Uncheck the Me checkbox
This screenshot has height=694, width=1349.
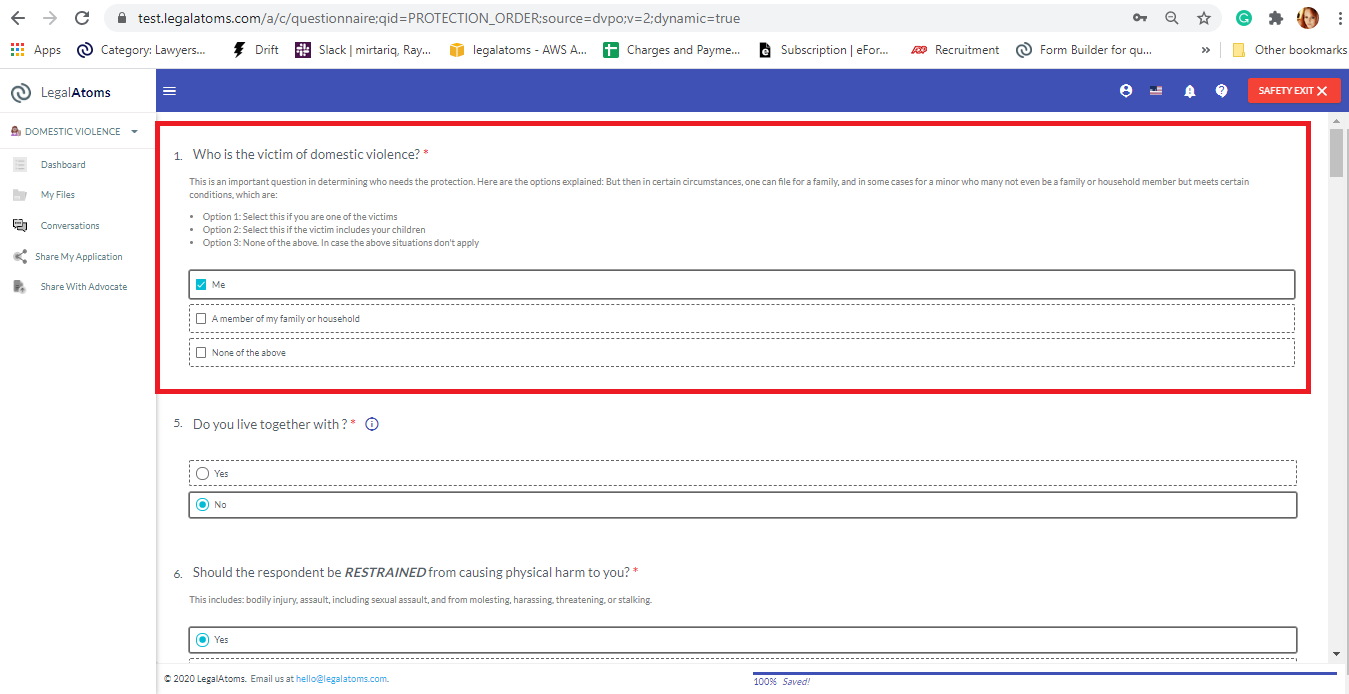coord(201,285)
